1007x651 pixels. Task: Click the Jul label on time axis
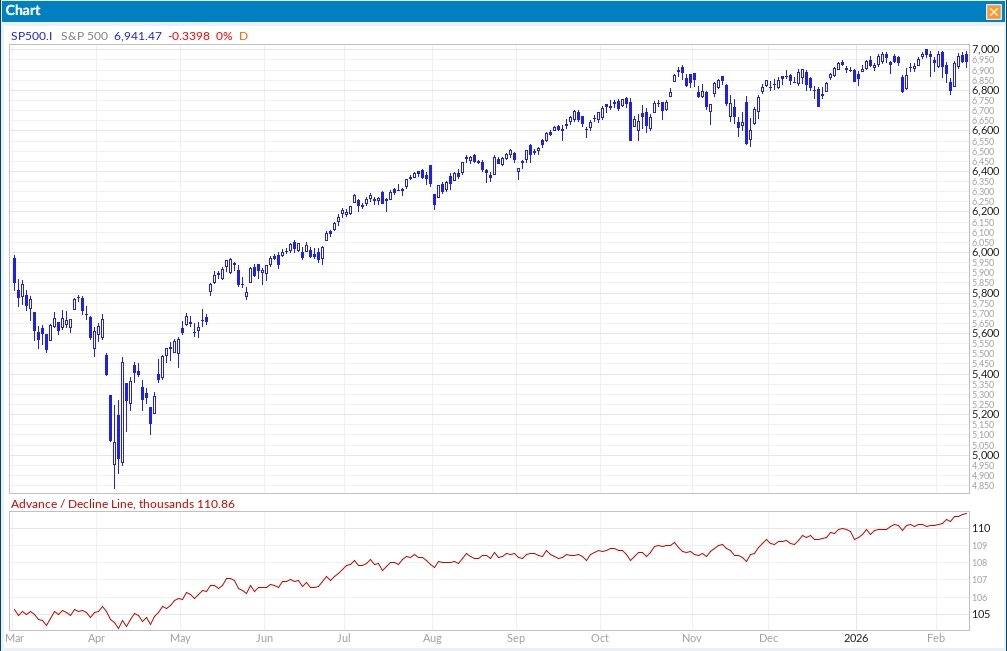coord(343,637)
